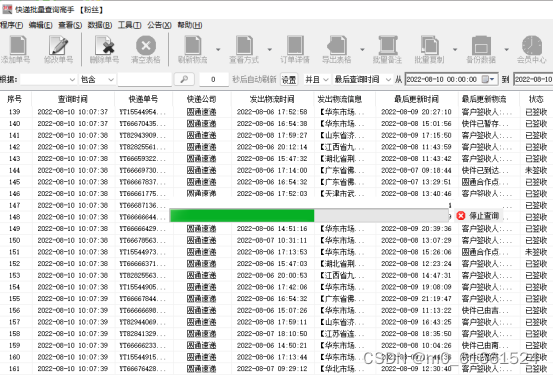Viewport: 554px width, 376px height.
Task: Click 未签收 status in row 151
Action: pos(536,252)
